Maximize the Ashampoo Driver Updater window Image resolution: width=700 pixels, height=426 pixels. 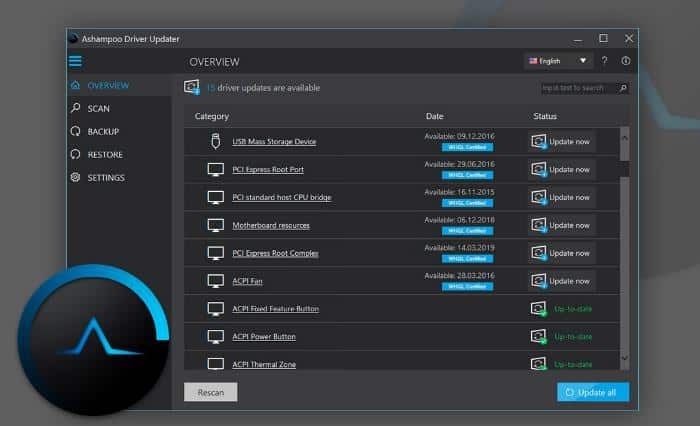603,39
